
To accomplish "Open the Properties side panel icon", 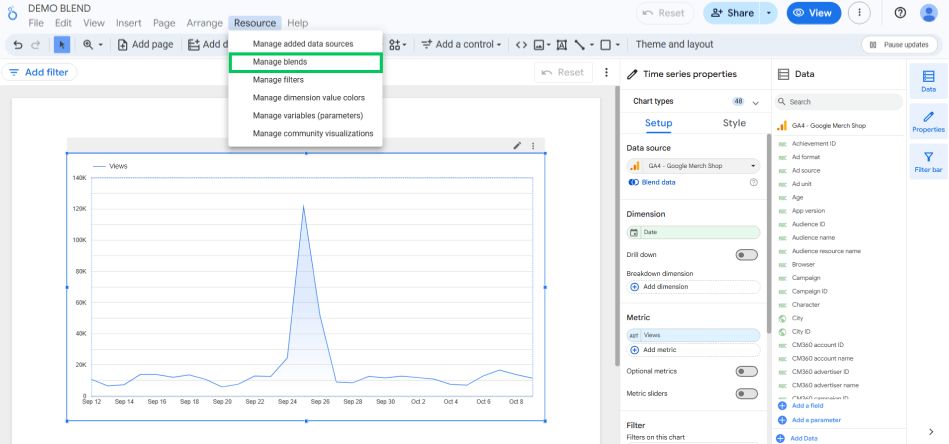I will click(928, 122).
